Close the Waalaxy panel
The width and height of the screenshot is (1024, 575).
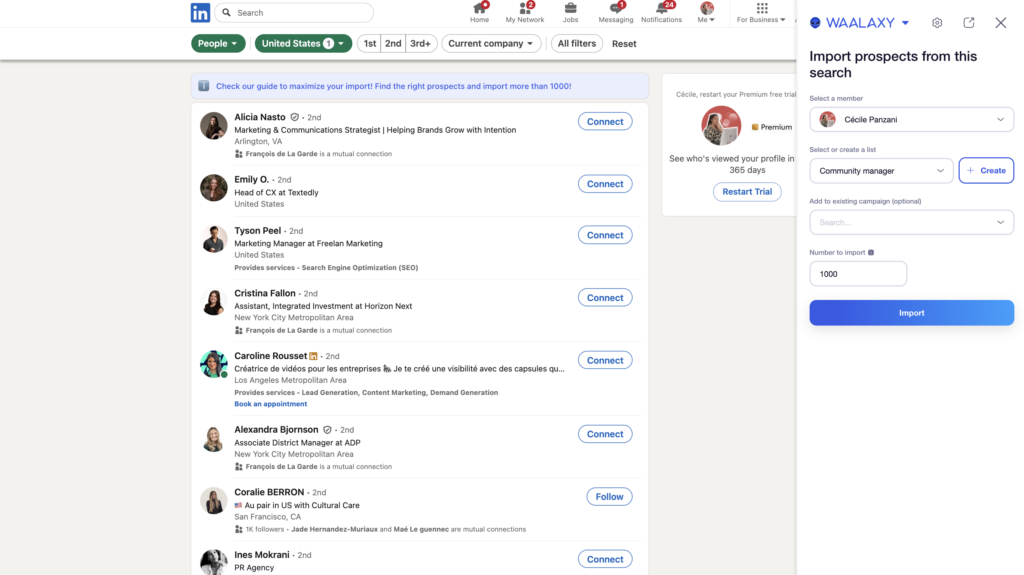coord(1000,23)
